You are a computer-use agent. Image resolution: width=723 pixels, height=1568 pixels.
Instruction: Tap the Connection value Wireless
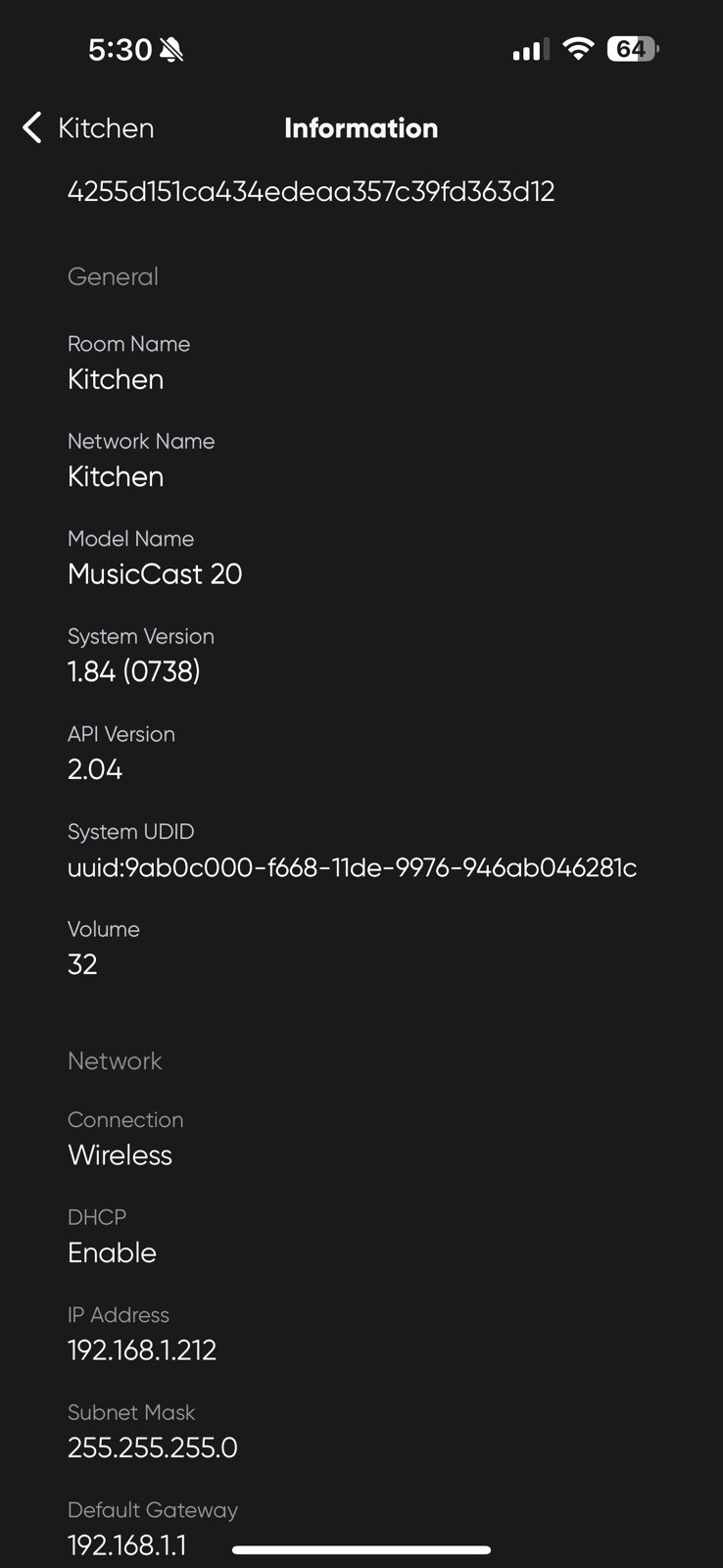(x=120, y=1155)
